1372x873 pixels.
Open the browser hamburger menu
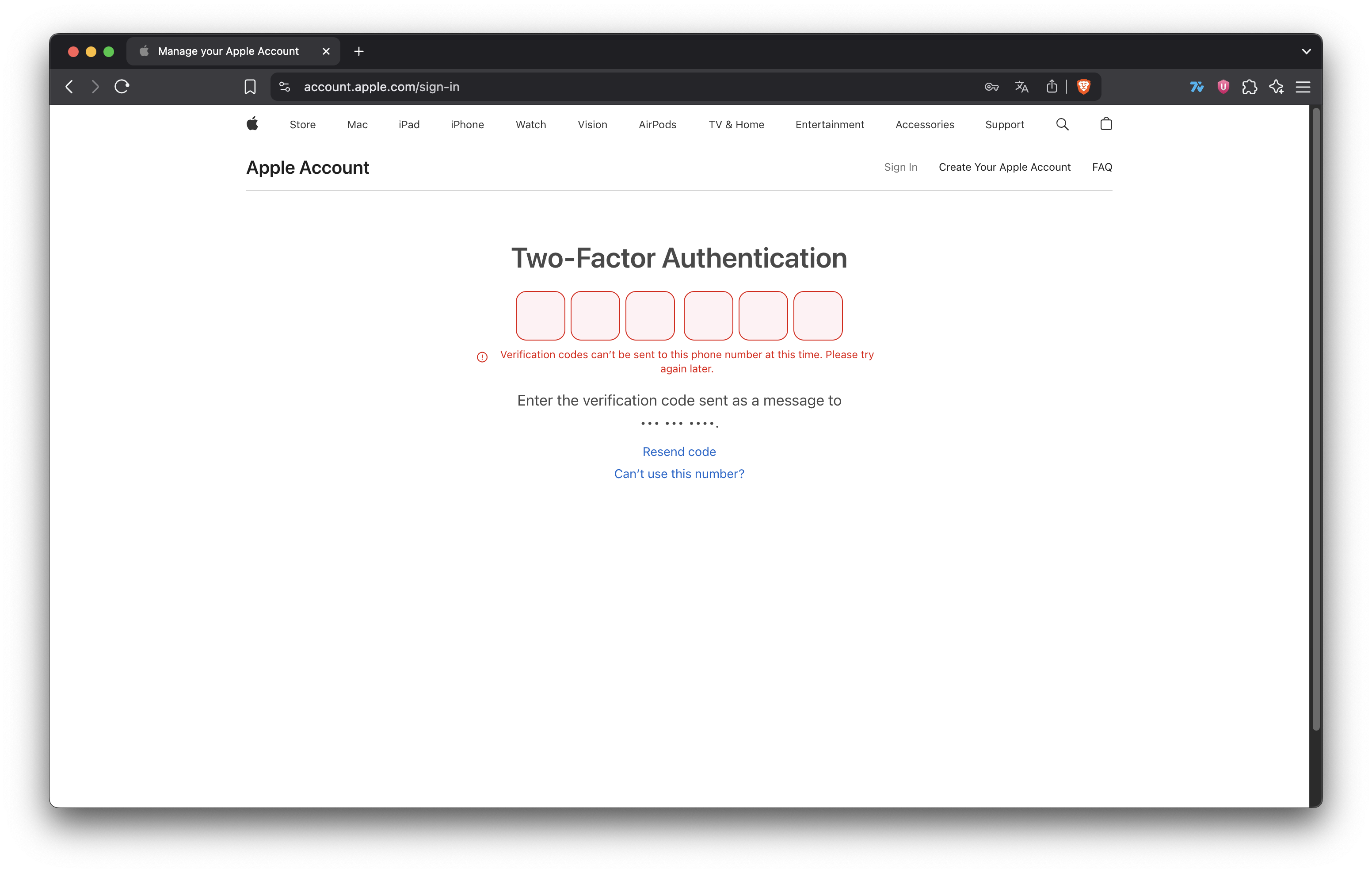coord(1303,87)
